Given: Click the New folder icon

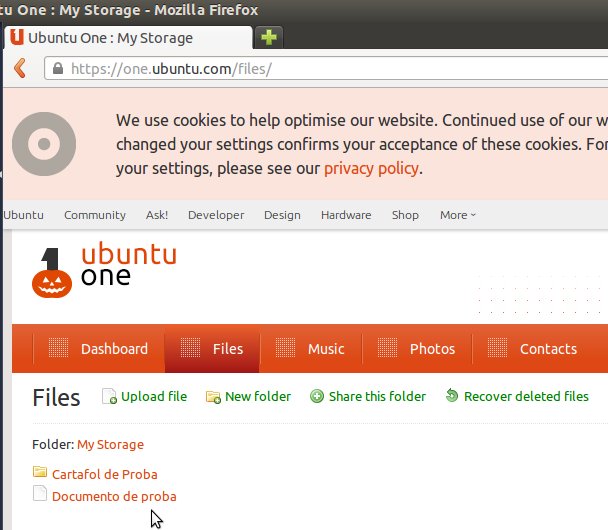Looking at the screenshot, I should [x=213, y=397].
